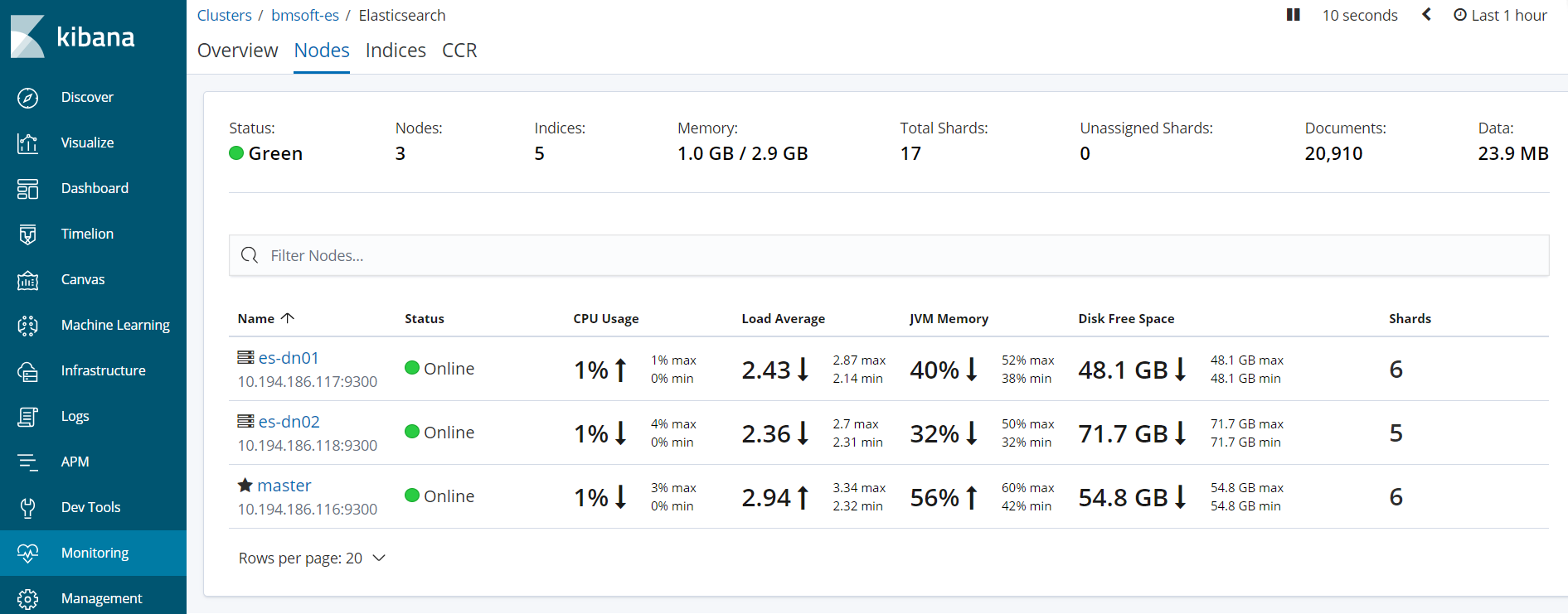
Task: Click the es-dn01 node server icon
Action: (245, 357)
